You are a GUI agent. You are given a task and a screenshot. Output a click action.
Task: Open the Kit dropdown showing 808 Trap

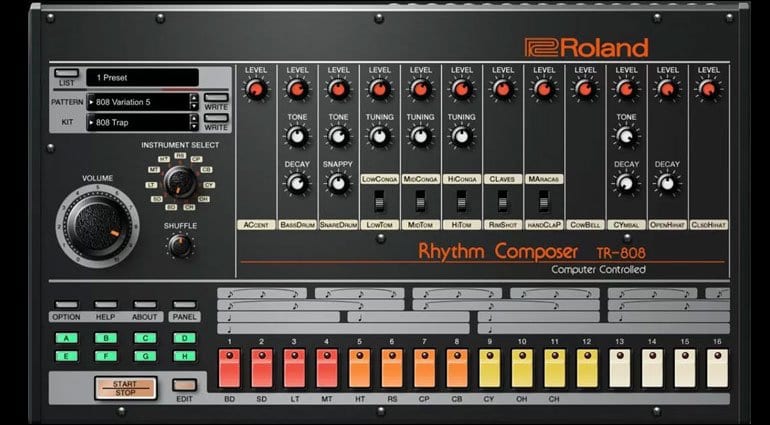[138, 122]
